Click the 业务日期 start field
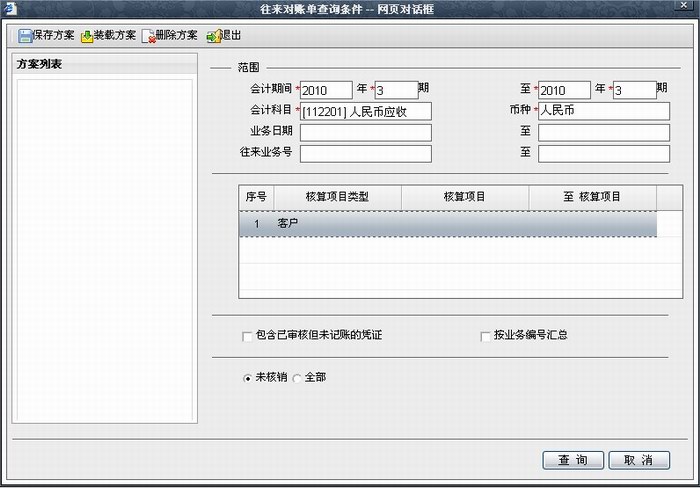This screenshot has height=488, width=700. click(366, 133)
